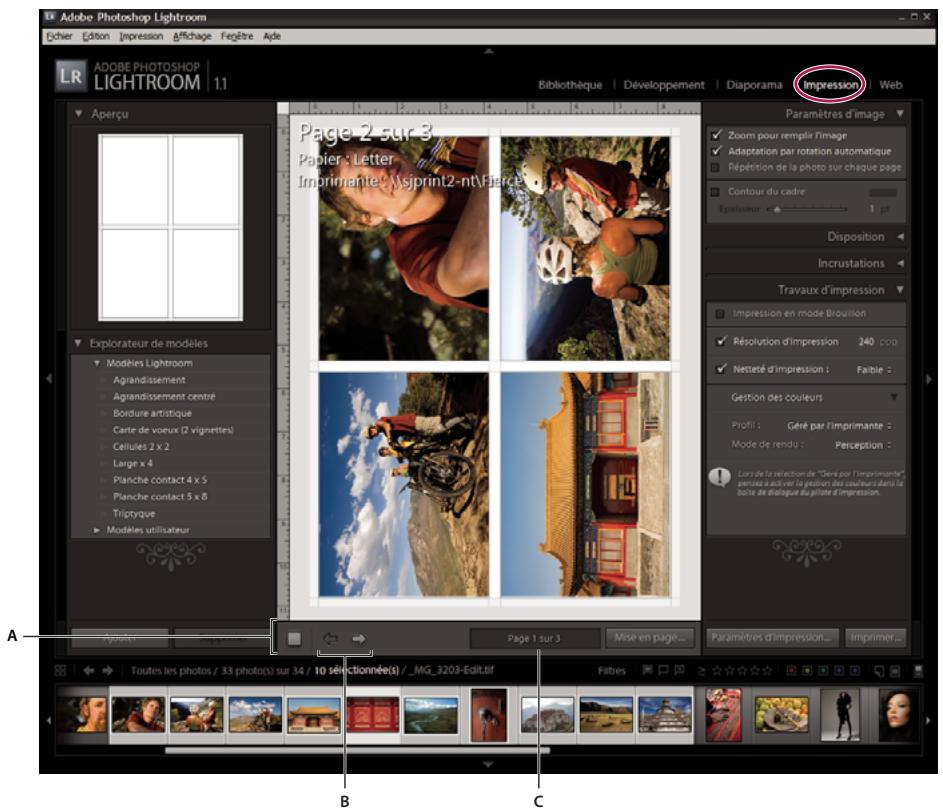The image size is (943, 809).
Task: Enable Impression en mode Brouillon
Action: coord(718,311)
